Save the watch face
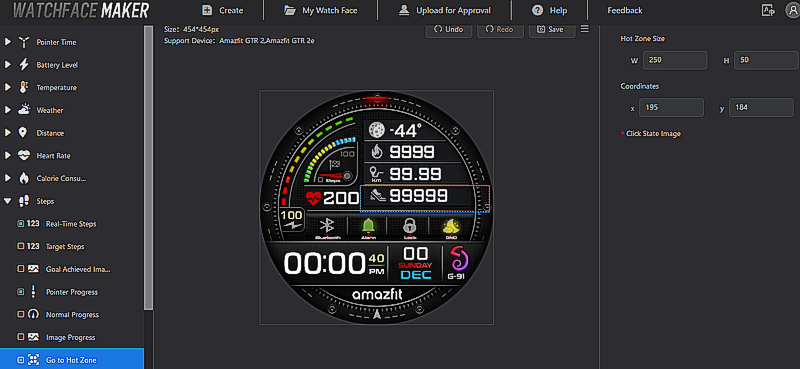 pyautogui.click(x=552, y=30)
